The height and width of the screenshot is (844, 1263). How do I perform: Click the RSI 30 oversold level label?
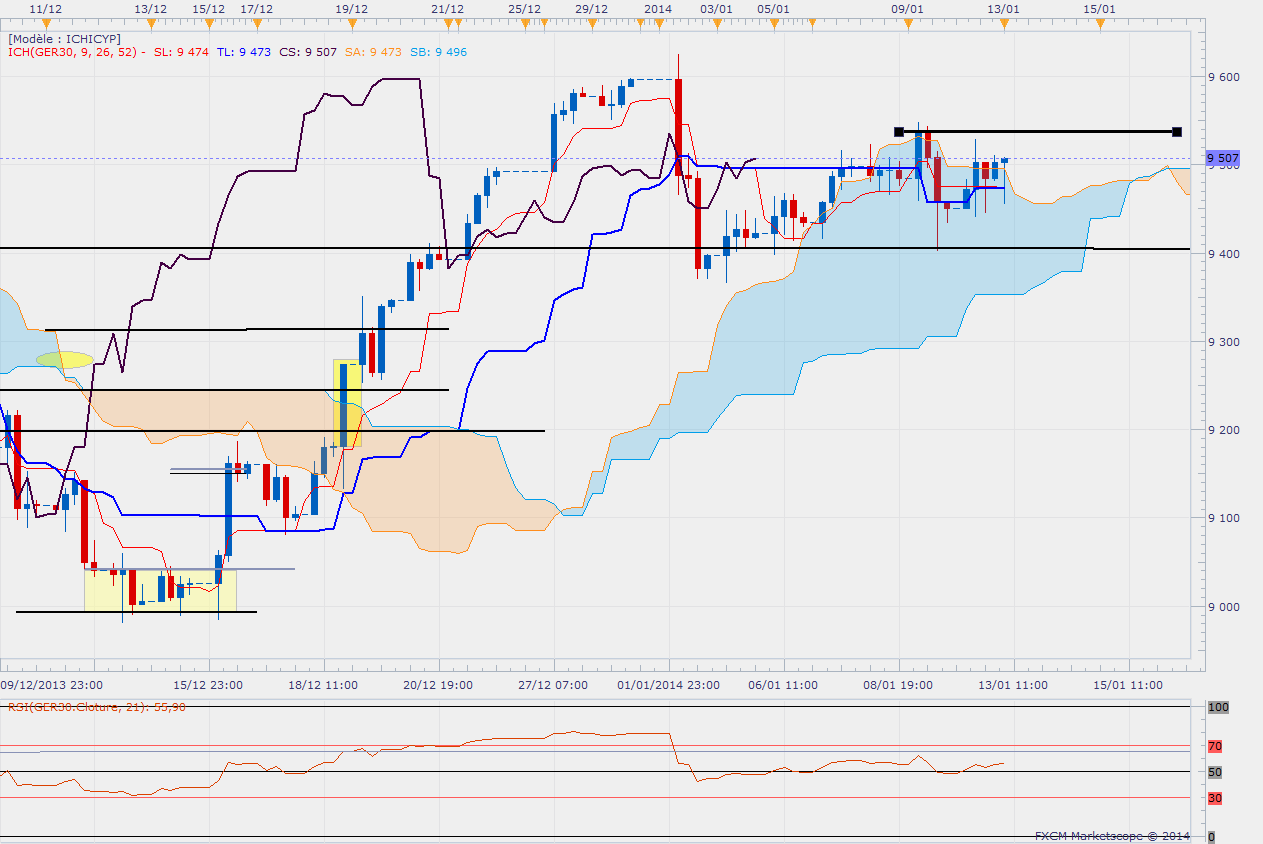(1215, 798)
